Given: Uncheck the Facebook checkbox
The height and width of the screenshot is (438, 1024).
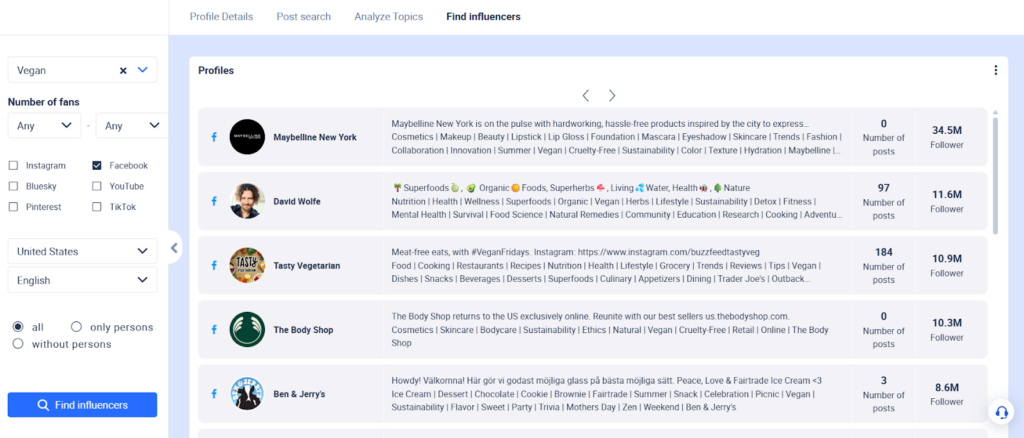Looking at the screenshot, I should (97, 166).
